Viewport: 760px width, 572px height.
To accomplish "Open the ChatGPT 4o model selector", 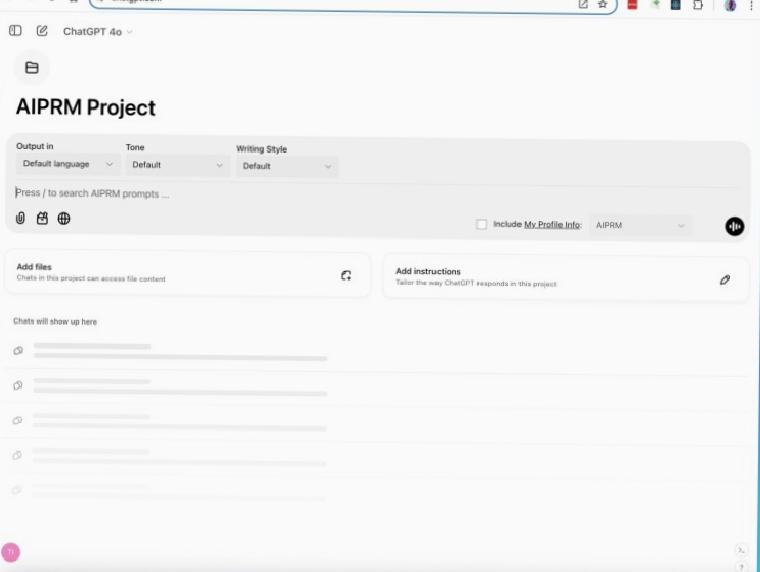I will [x=97, y=32].
